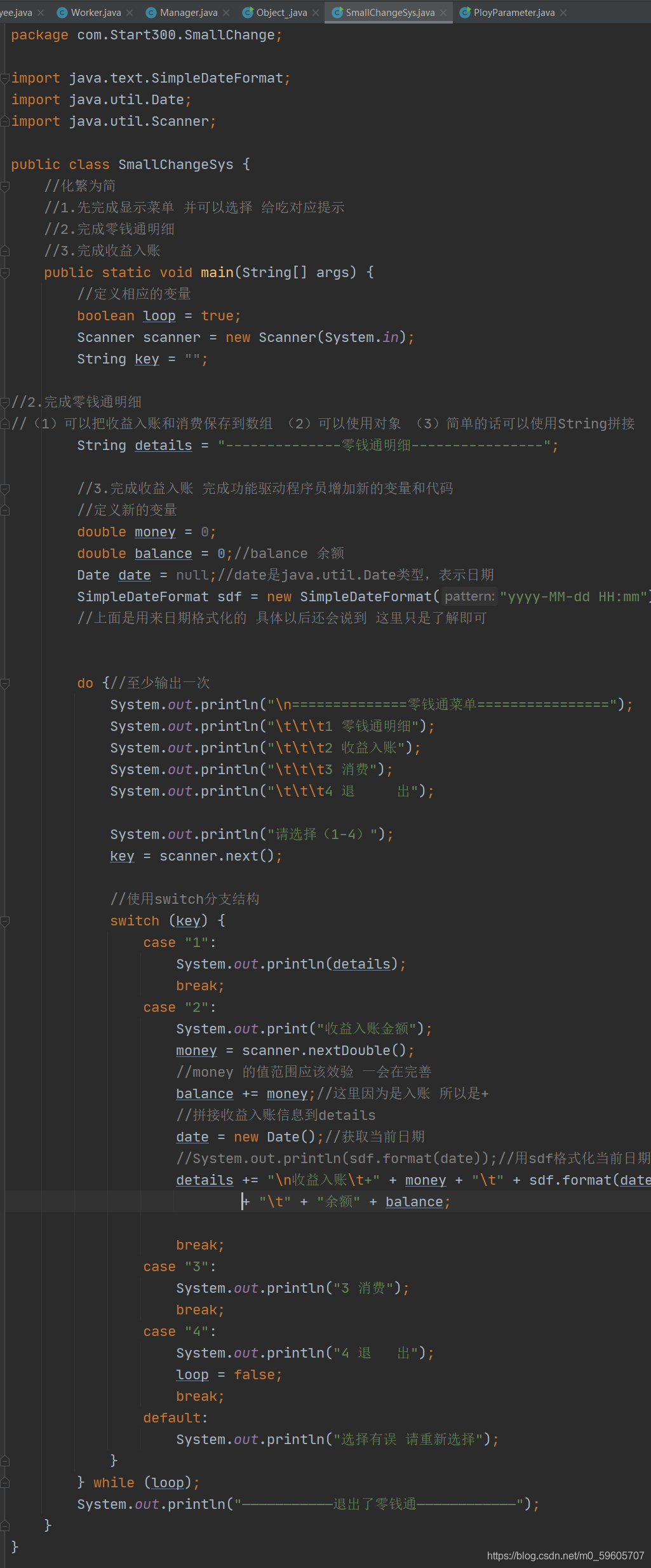
Task: Collapse the do-while loop fold marker
Action: click(x=5, y=683)
